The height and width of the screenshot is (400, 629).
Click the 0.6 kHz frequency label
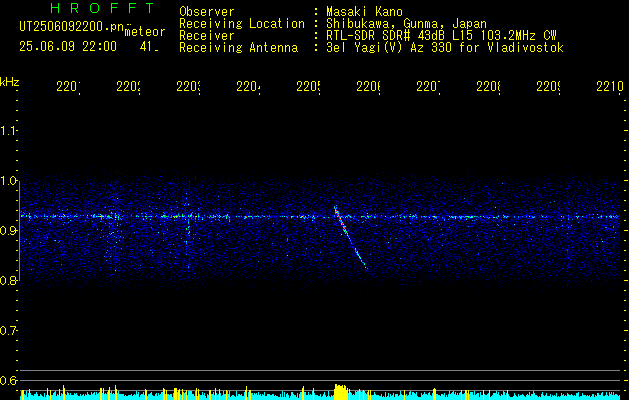[x=8, y=380]
